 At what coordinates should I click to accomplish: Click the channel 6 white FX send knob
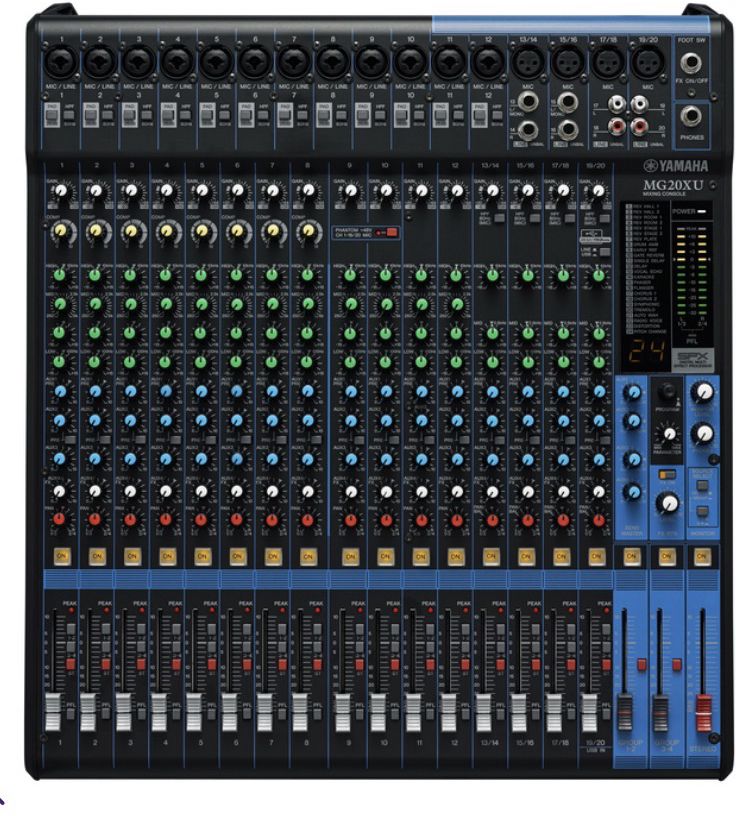237,491
